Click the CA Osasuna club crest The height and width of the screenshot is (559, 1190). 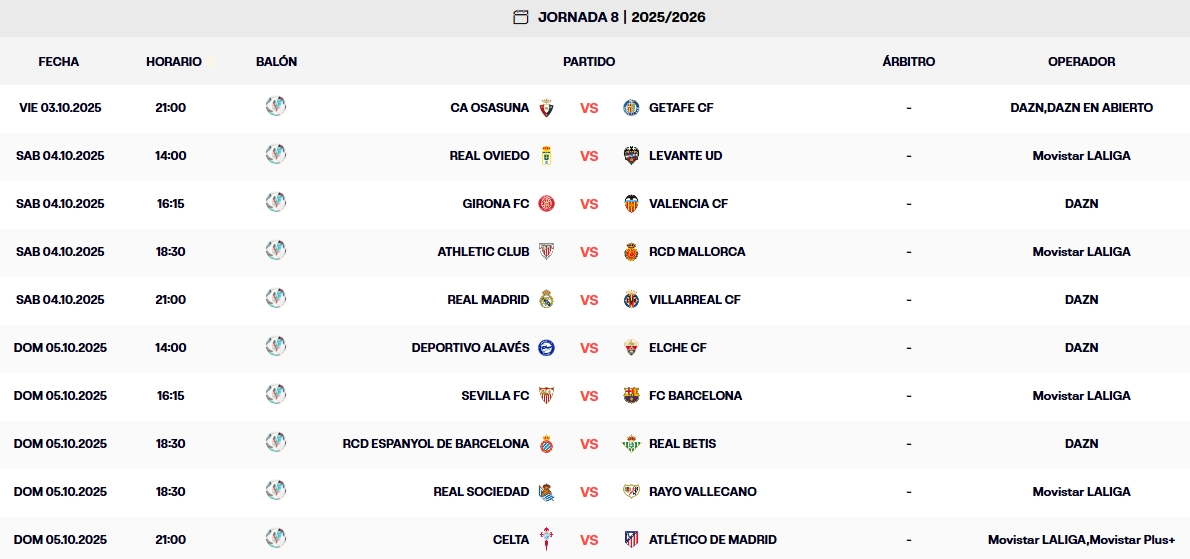(x=546, y=108)
